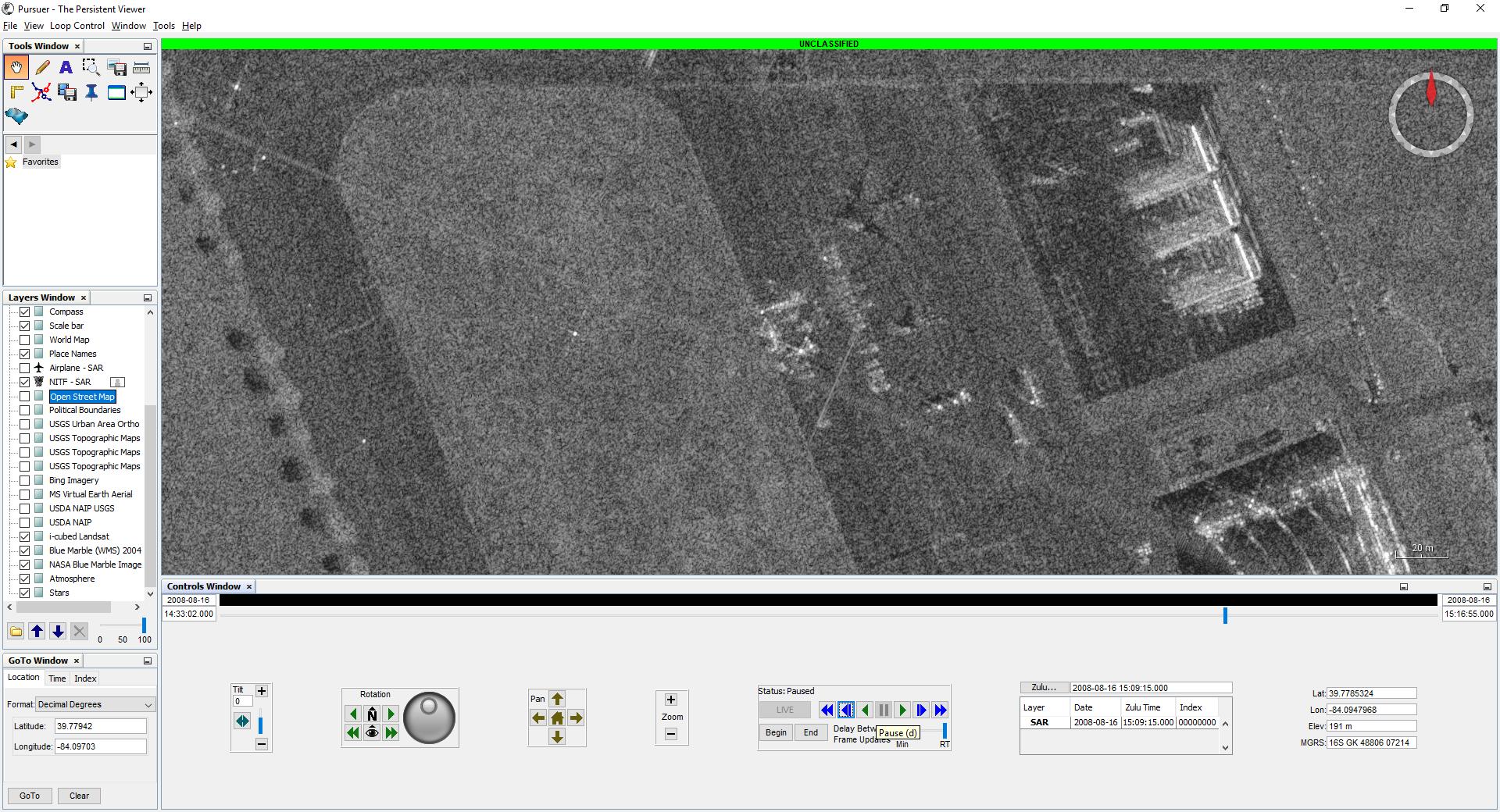Uncheck the Atmosphere layer checkbox
The width and height of the screenshot is (1500, 812).
[25, 579]
